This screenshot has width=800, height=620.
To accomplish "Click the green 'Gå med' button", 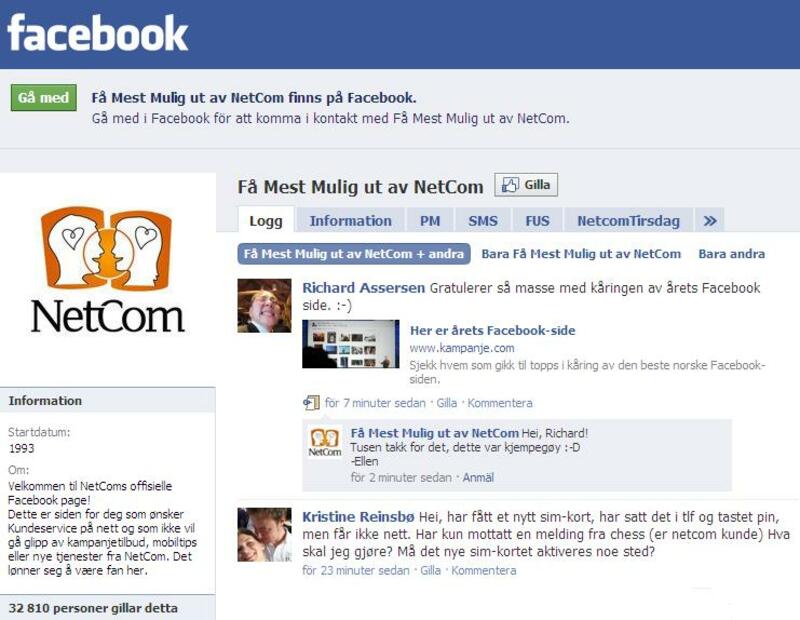I will tap(43, 97).
